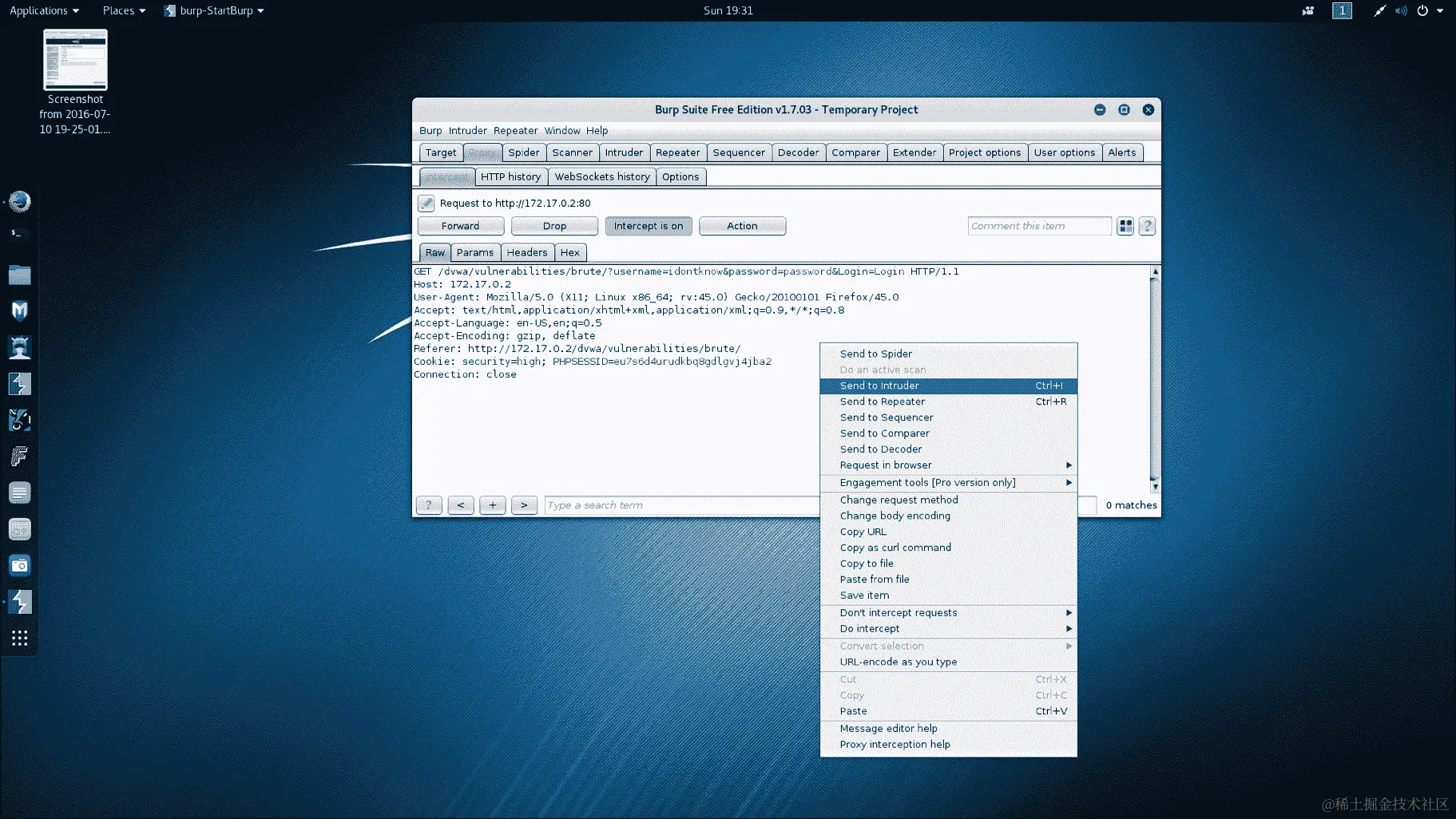Click the request editor scrollbar up arrow

point(1155,272)
